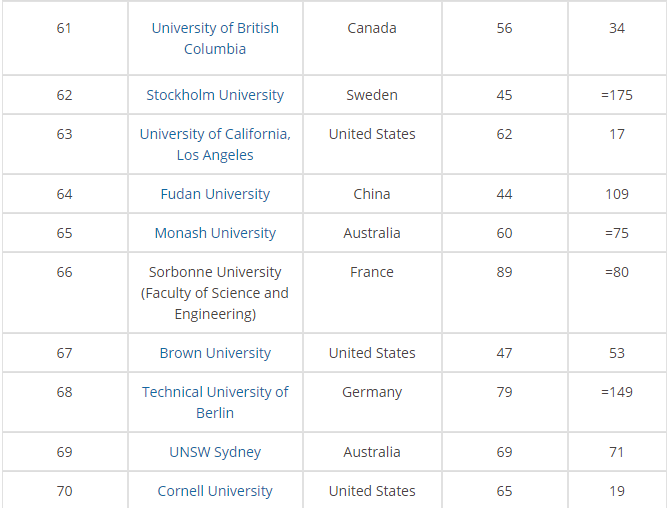Click Sweden country cell

pos(372,95)
